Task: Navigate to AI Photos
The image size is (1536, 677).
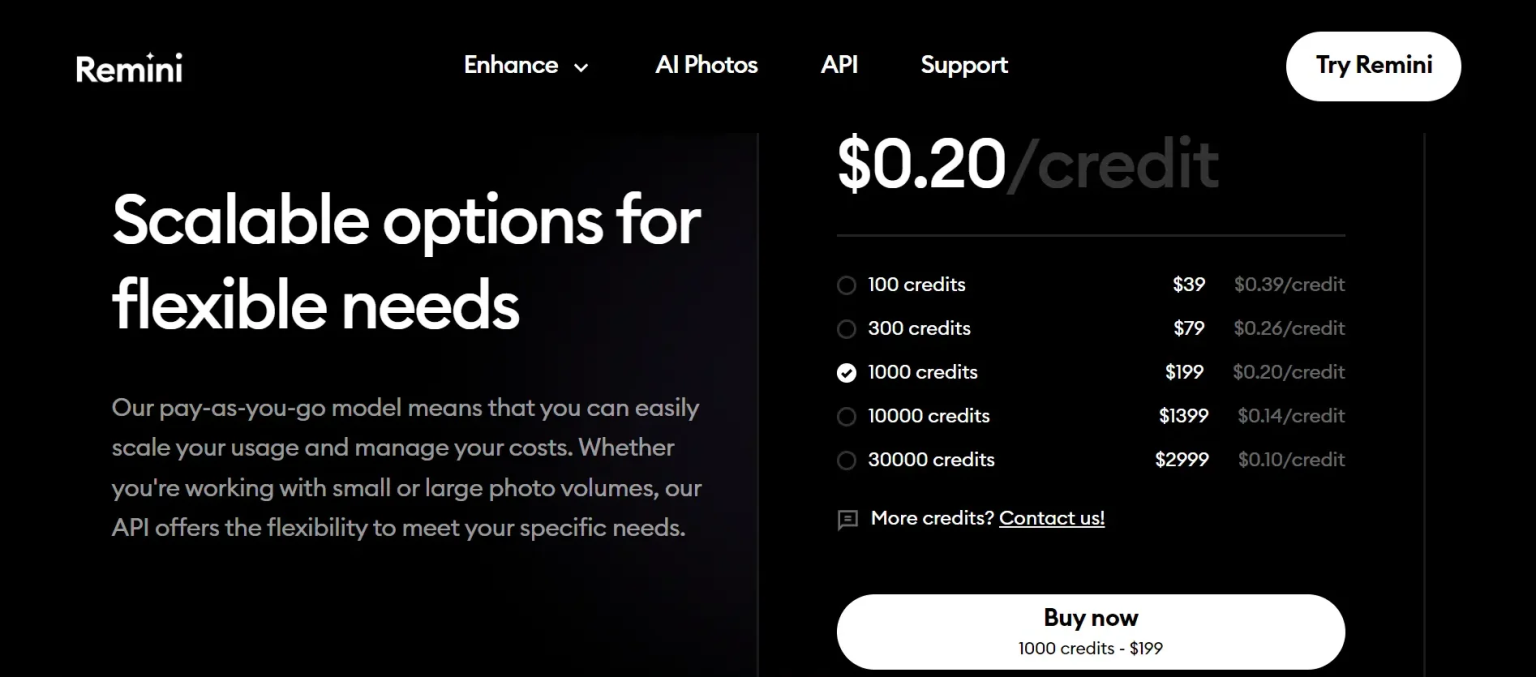Action: pos(706,65)
